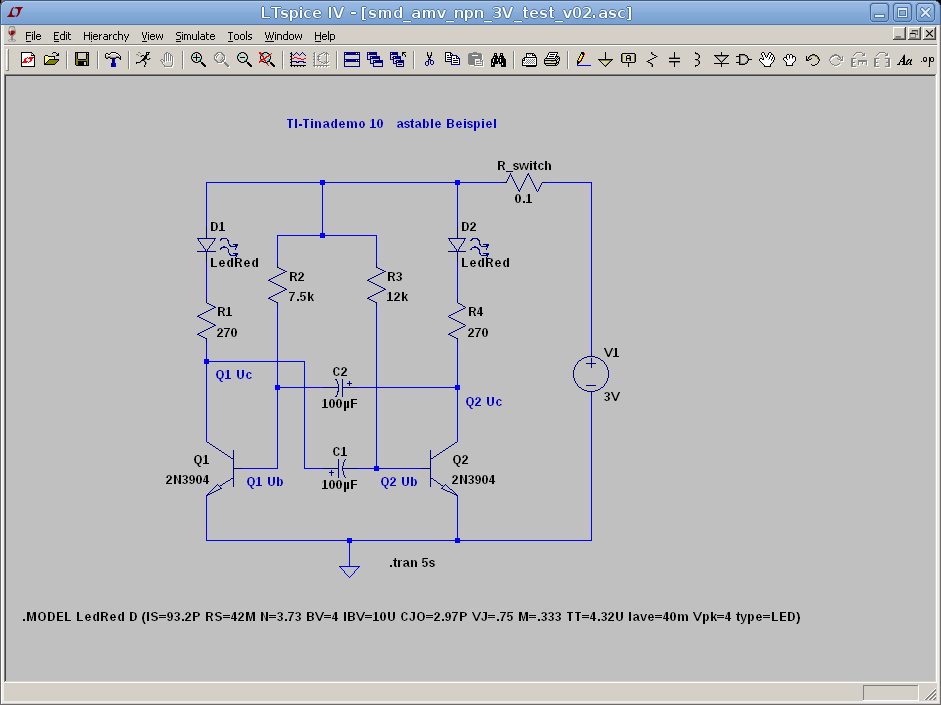Screen dimensions: 941x705
Task: Open the Window menu
Action: pos(283,36)
